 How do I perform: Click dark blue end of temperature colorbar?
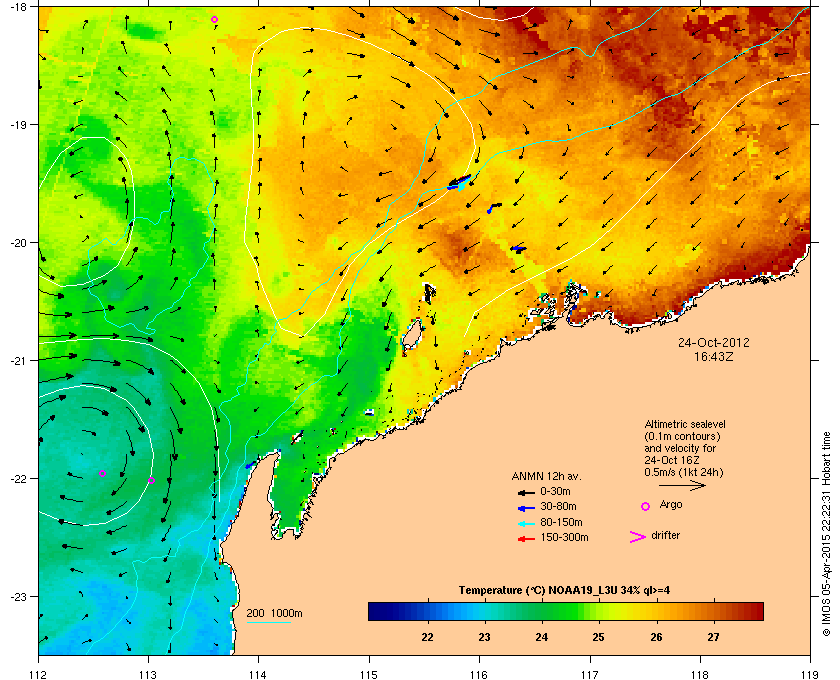(375, 611)
